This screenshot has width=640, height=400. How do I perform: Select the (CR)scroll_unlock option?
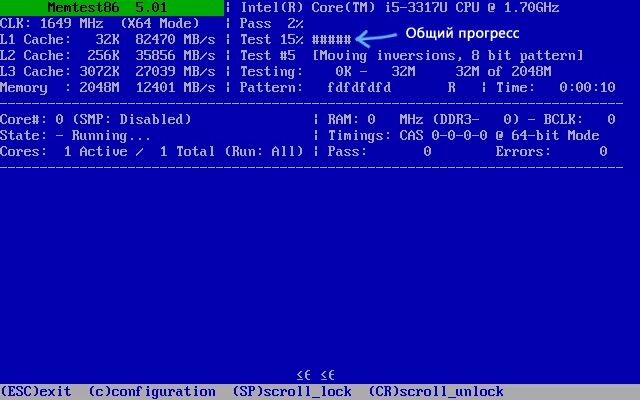pyautogui.click(x=436, y=391)
